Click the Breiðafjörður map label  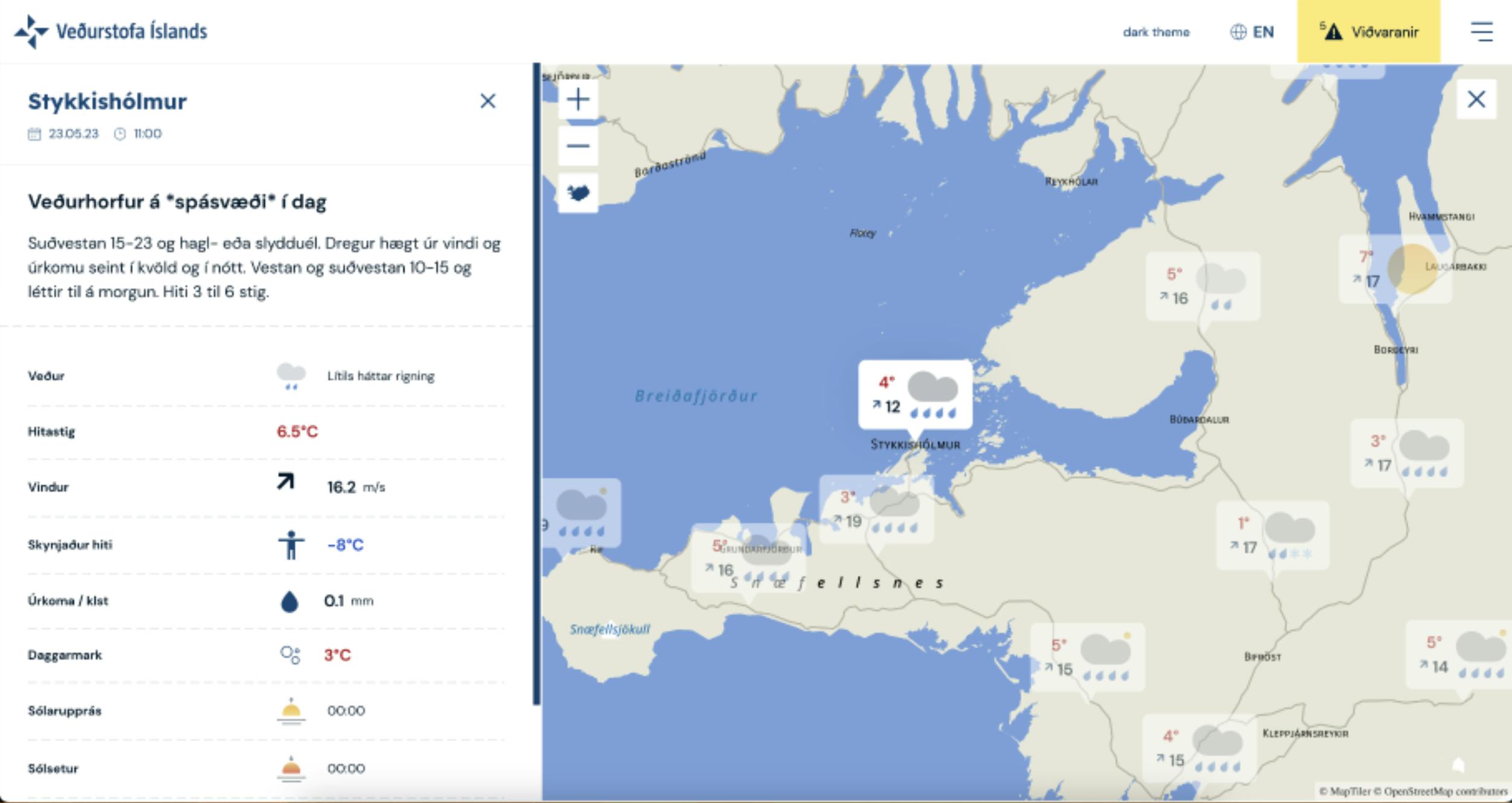[696, 396]
